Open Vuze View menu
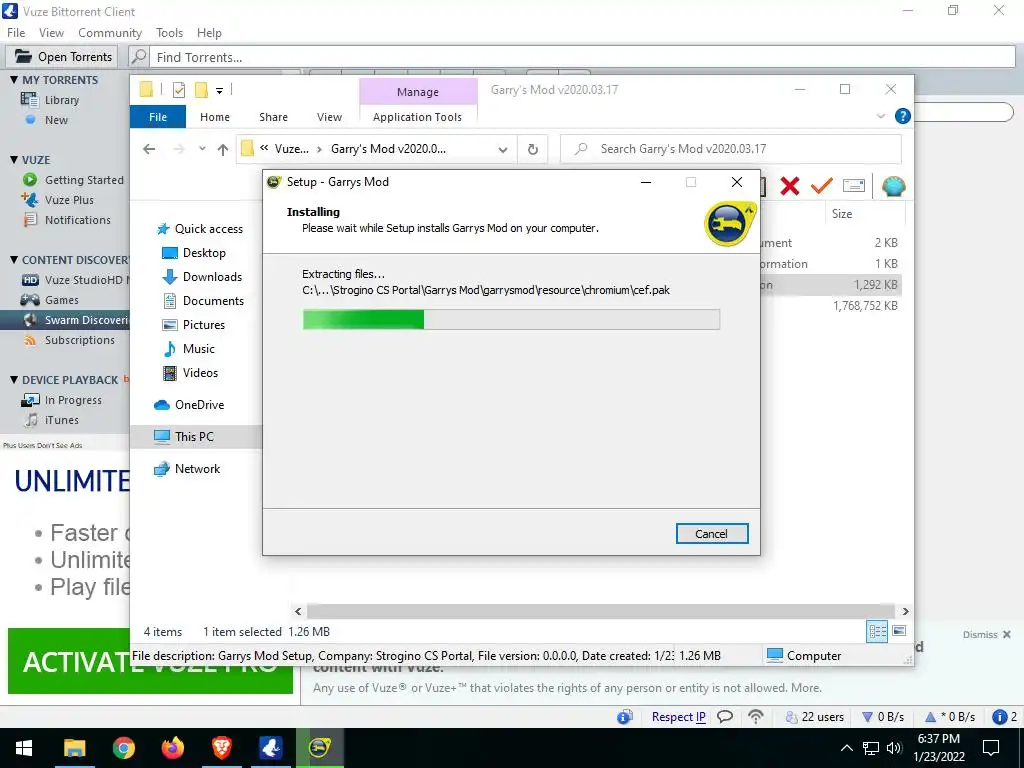 (x=51, y=33)
